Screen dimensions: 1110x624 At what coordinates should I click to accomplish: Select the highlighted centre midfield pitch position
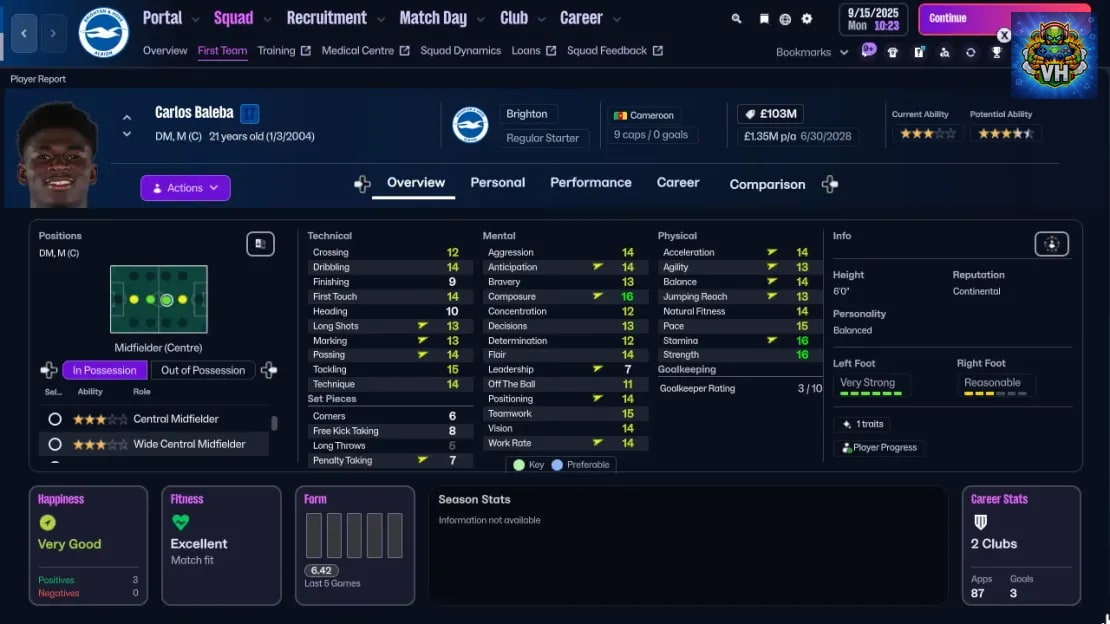click(166, 300)
